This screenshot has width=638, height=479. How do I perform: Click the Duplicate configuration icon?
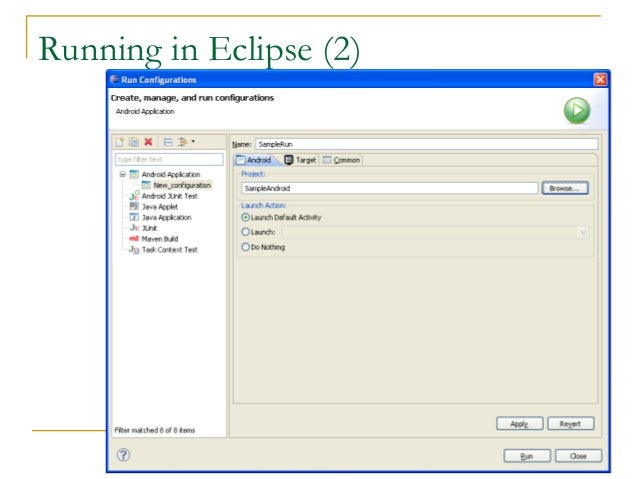click(133, 142)
